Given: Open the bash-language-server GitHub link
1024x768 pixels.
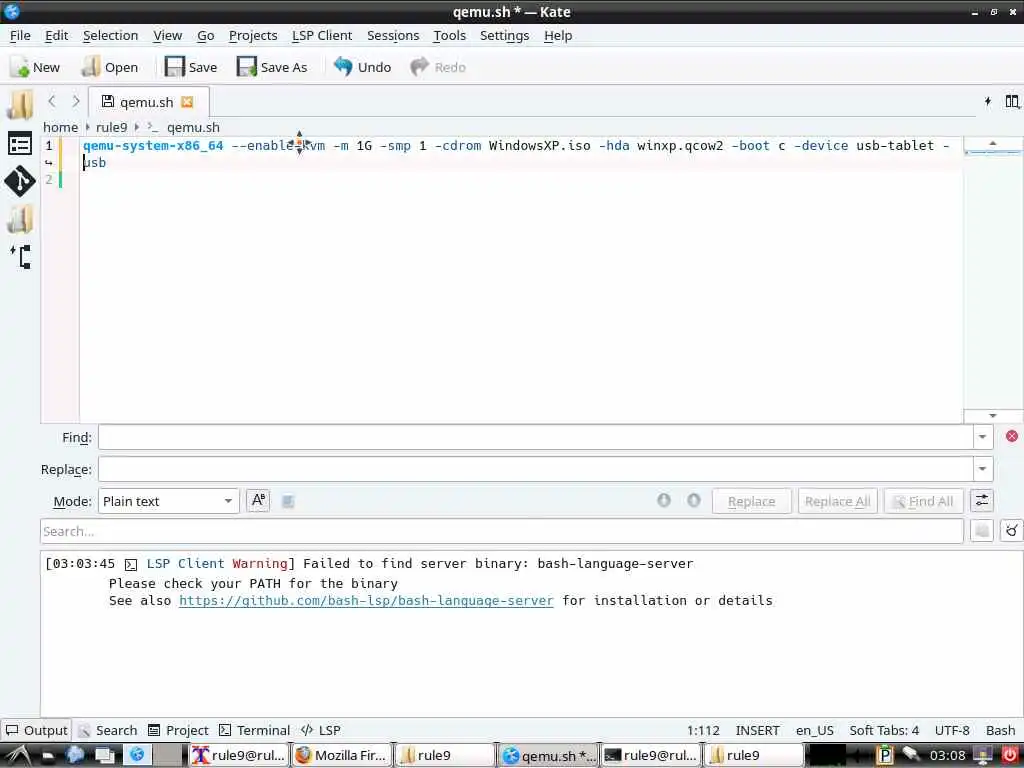Looking at the screenshot, I should pyautogui.click(x=366, y=600).
